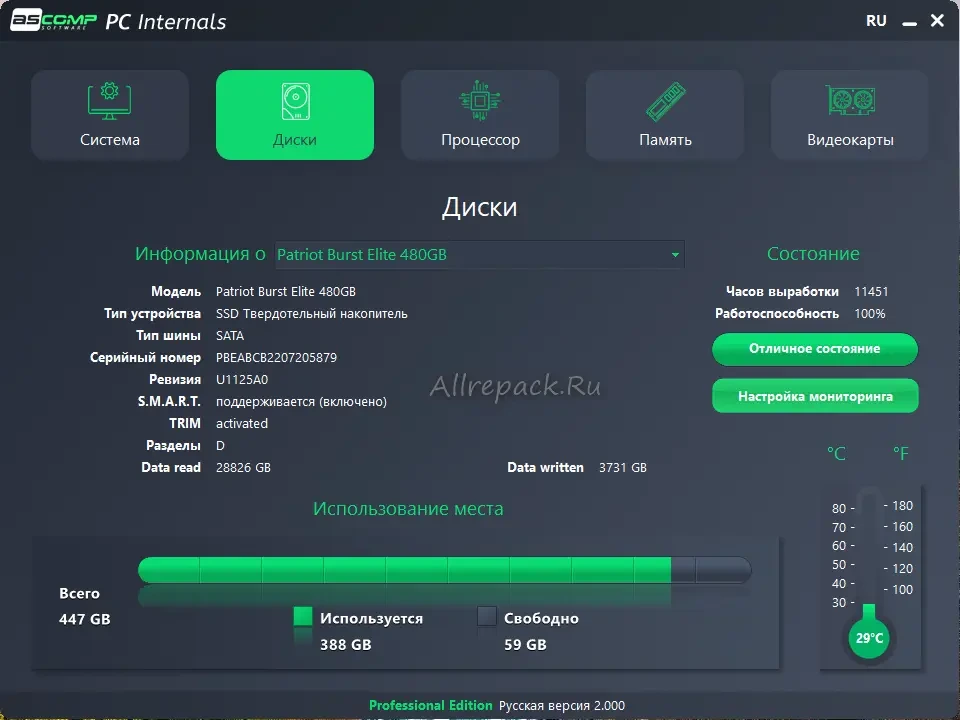This screenshot has width=960, height=720.
Task: Click the revision value U1125A0
Action: coord(242,380)
